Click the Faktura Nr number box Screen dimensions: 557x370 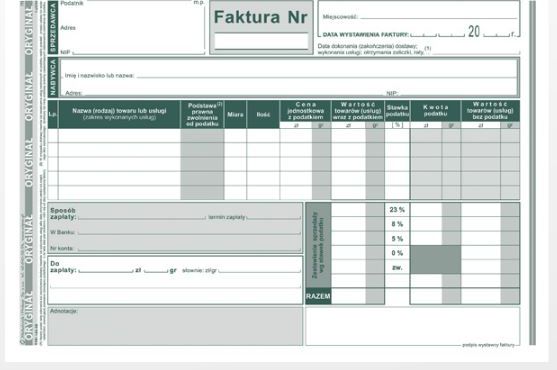pos(261,41)
